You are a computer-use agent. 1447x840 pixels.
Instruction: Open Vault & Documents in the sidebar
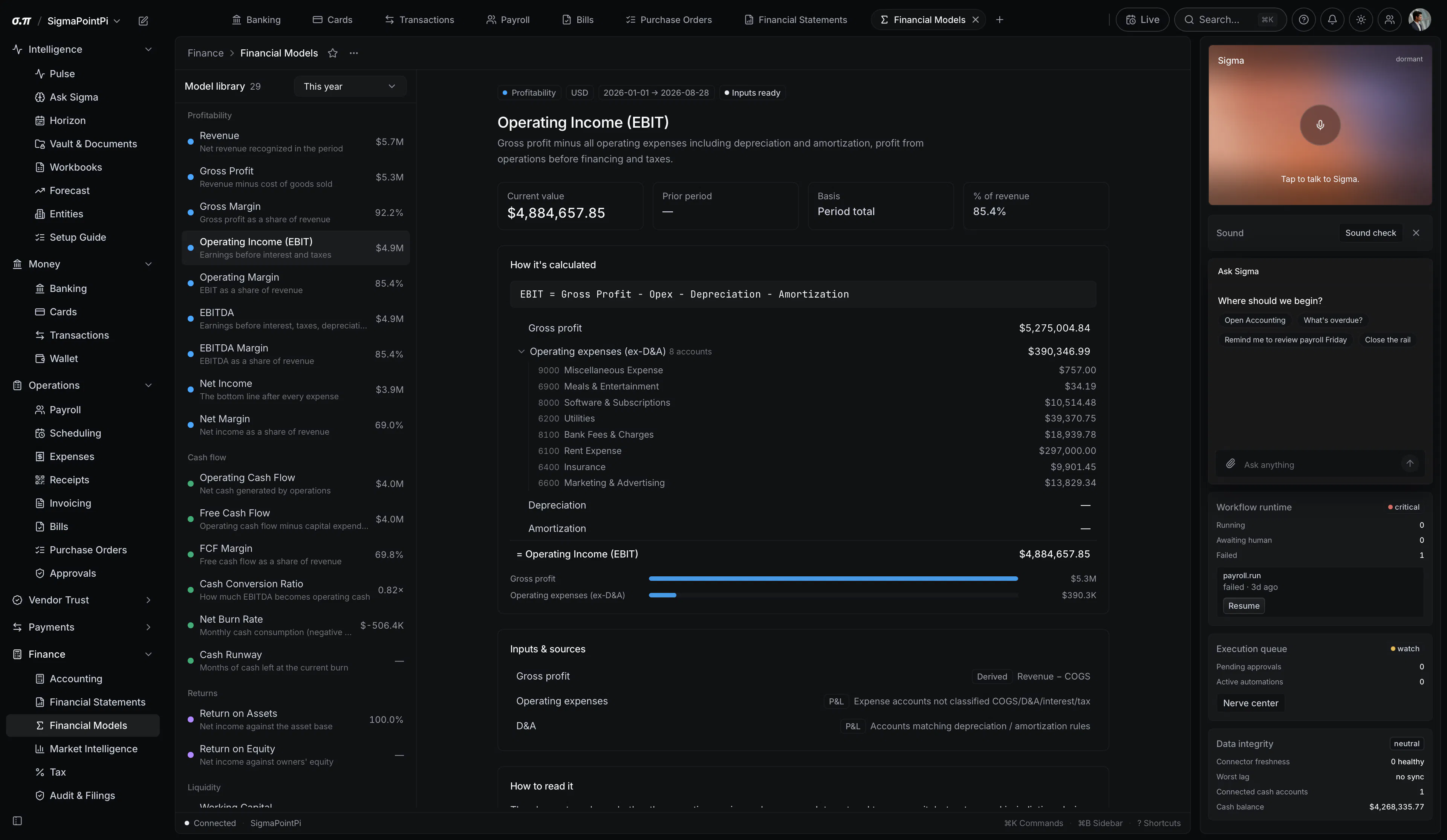coord(83,144)
